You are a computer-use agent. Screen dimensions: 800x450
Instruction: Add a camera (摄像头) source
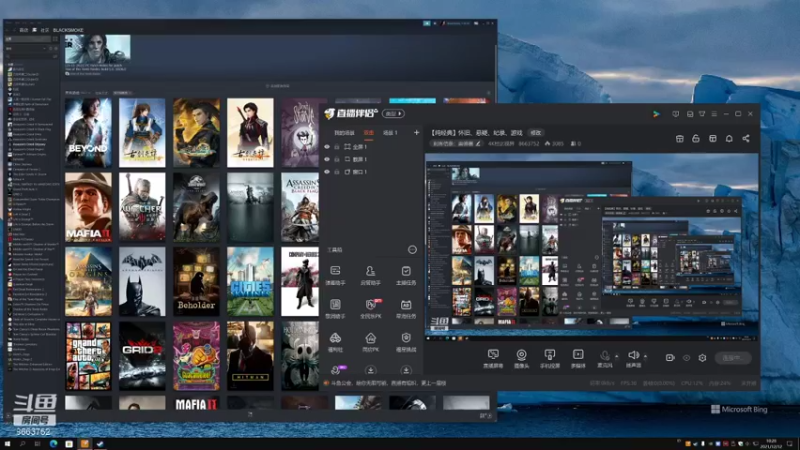(x=521, y=358)
